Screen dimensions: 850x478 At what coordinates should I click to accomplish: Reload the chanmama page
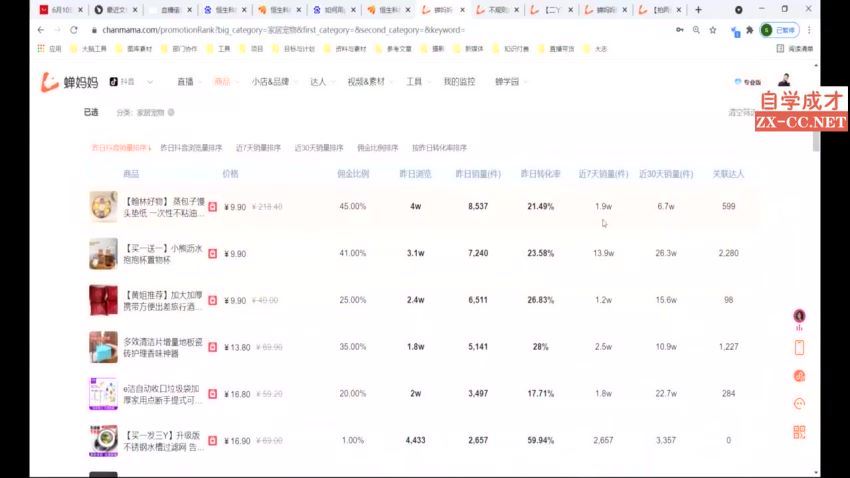pyautogui.click(x=74, y=30)
